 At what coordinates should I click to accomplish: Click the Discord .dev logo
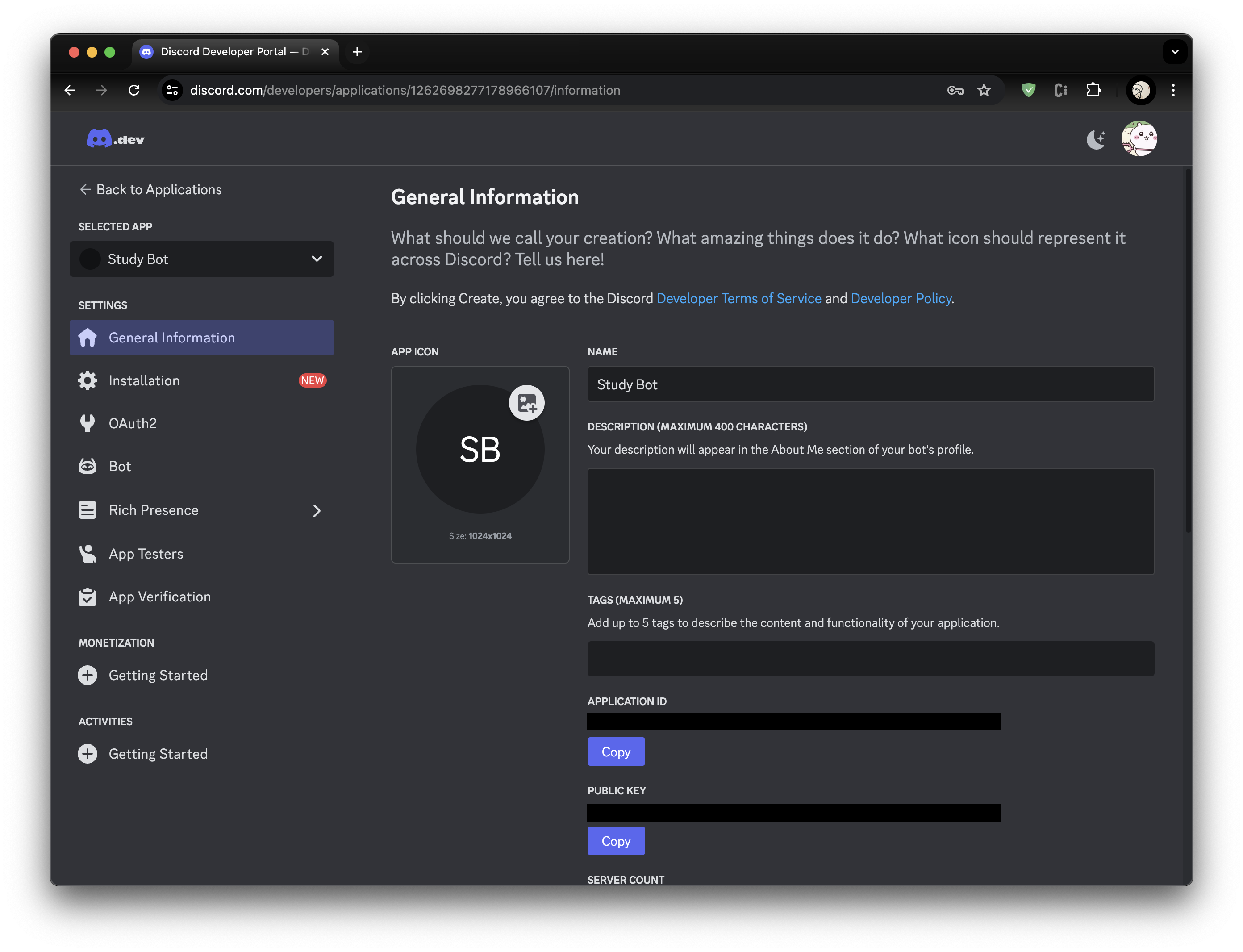tap(115, 139)
